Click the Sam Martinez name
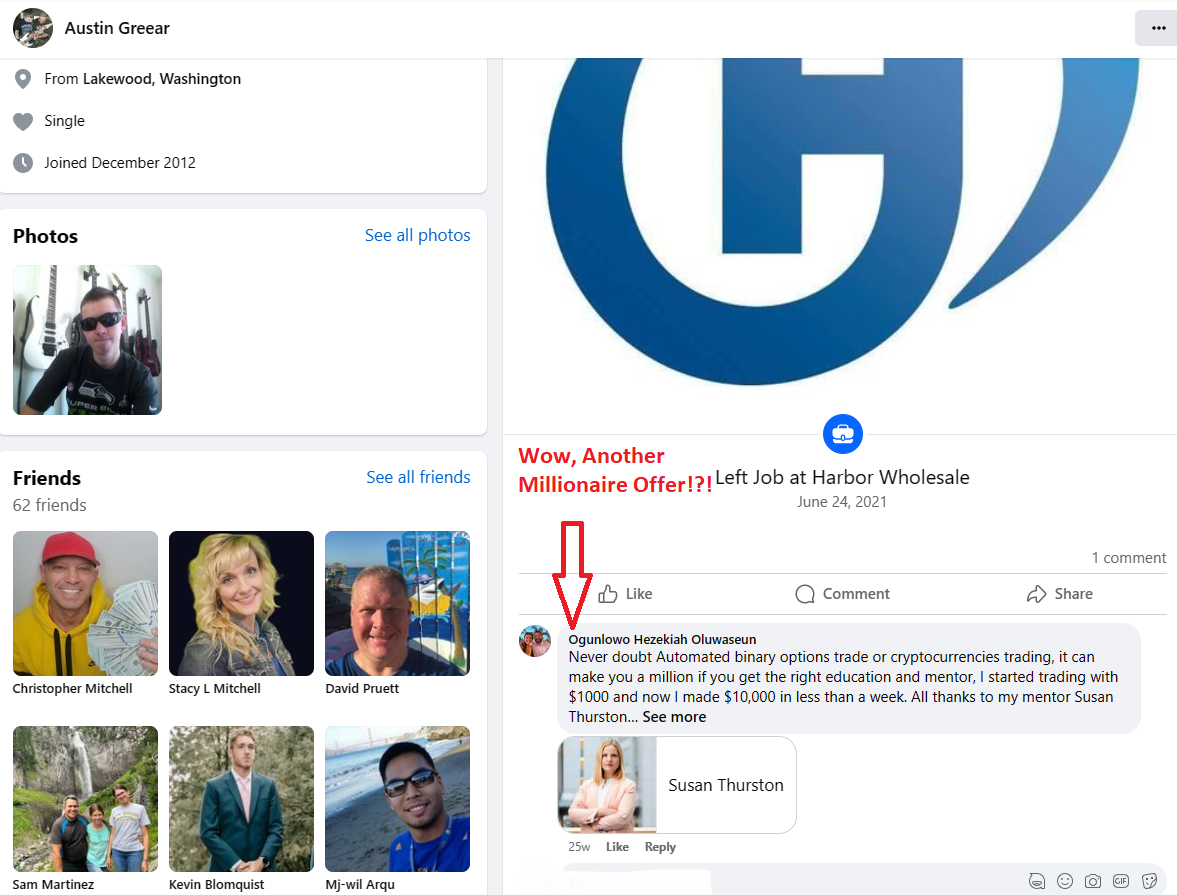The image size is (1177, 895). point(53,884)
